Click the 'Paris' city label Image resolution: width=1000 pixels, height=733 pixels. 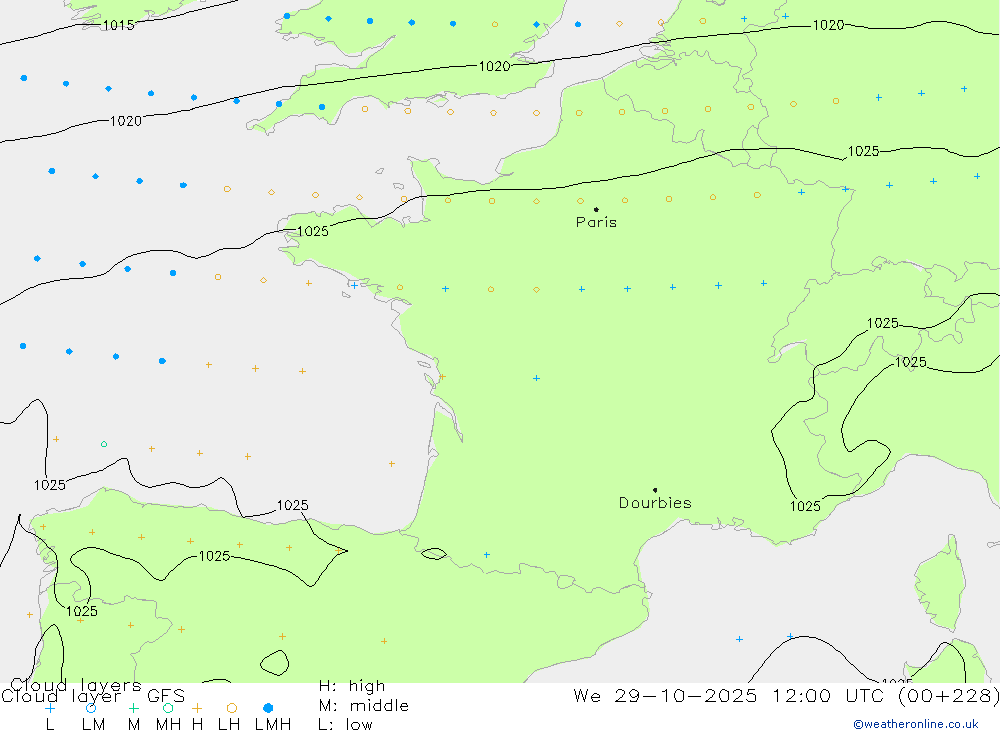tap(596, 222)
